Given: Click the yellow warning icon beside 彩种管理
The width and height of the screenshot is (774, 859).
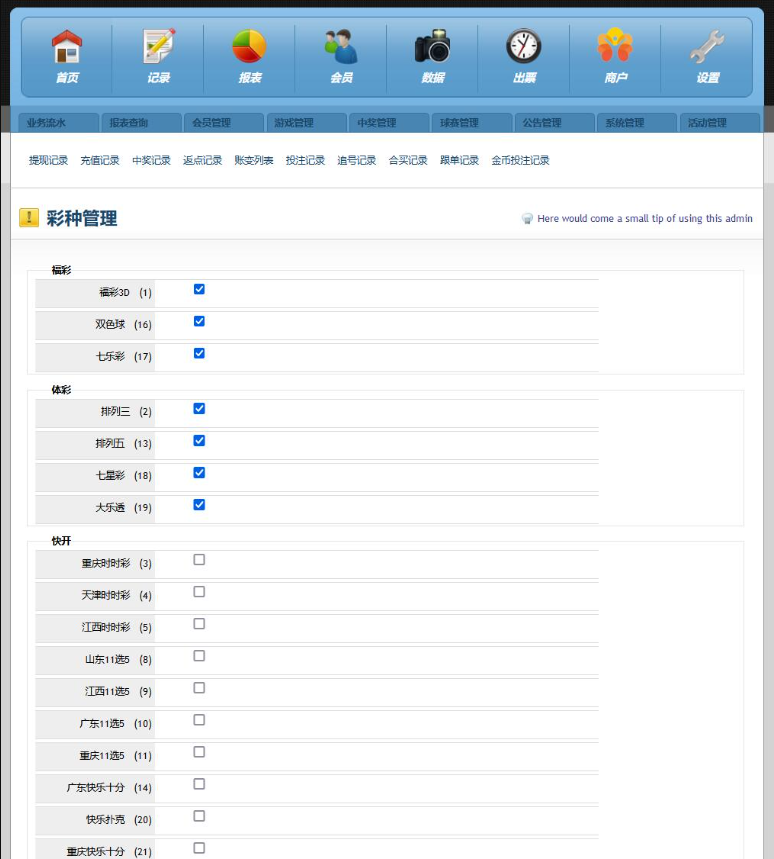Looking at the screenshot, I should click(x=29, y=217).
